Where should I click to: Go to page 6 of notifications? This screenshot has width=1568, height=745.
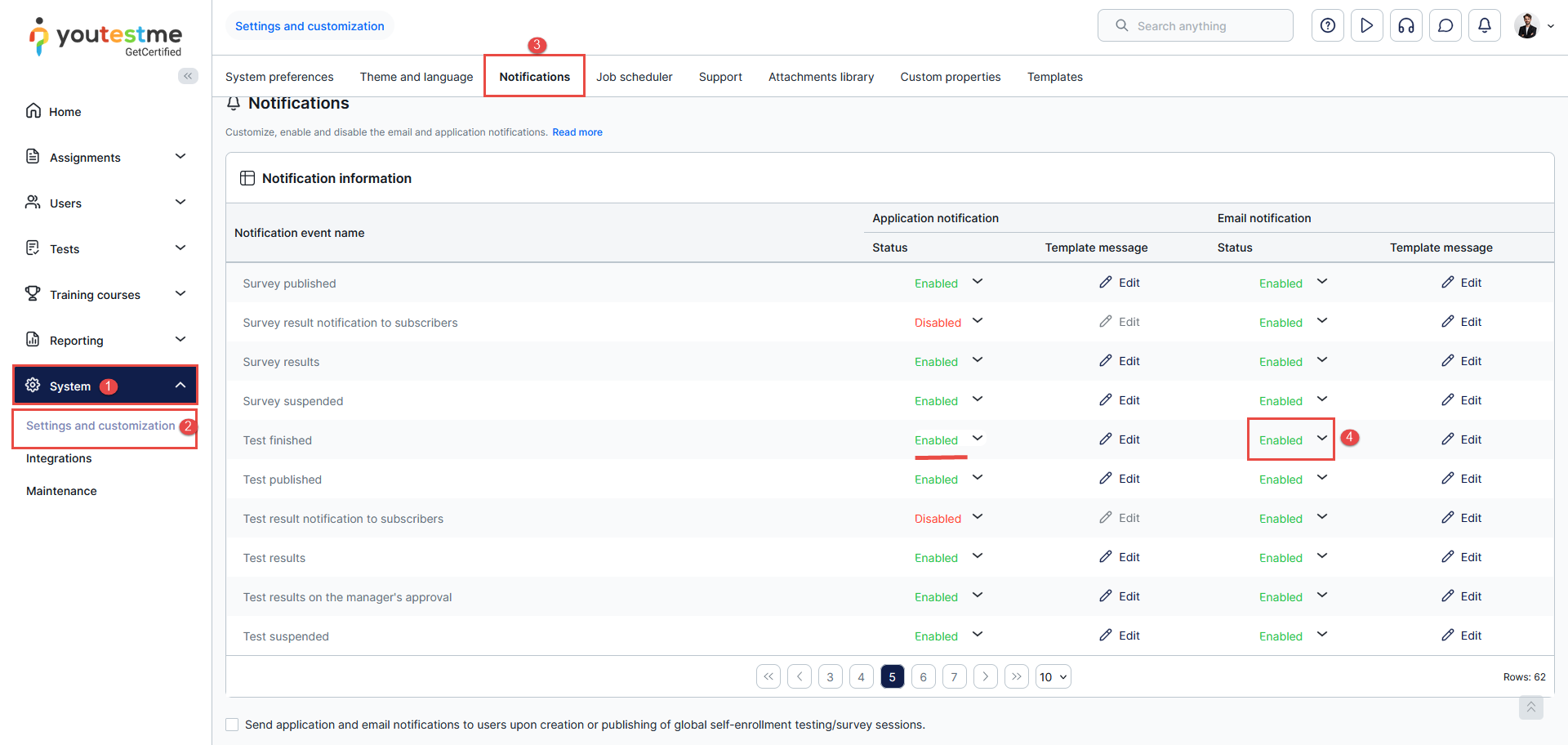[923, 677]
